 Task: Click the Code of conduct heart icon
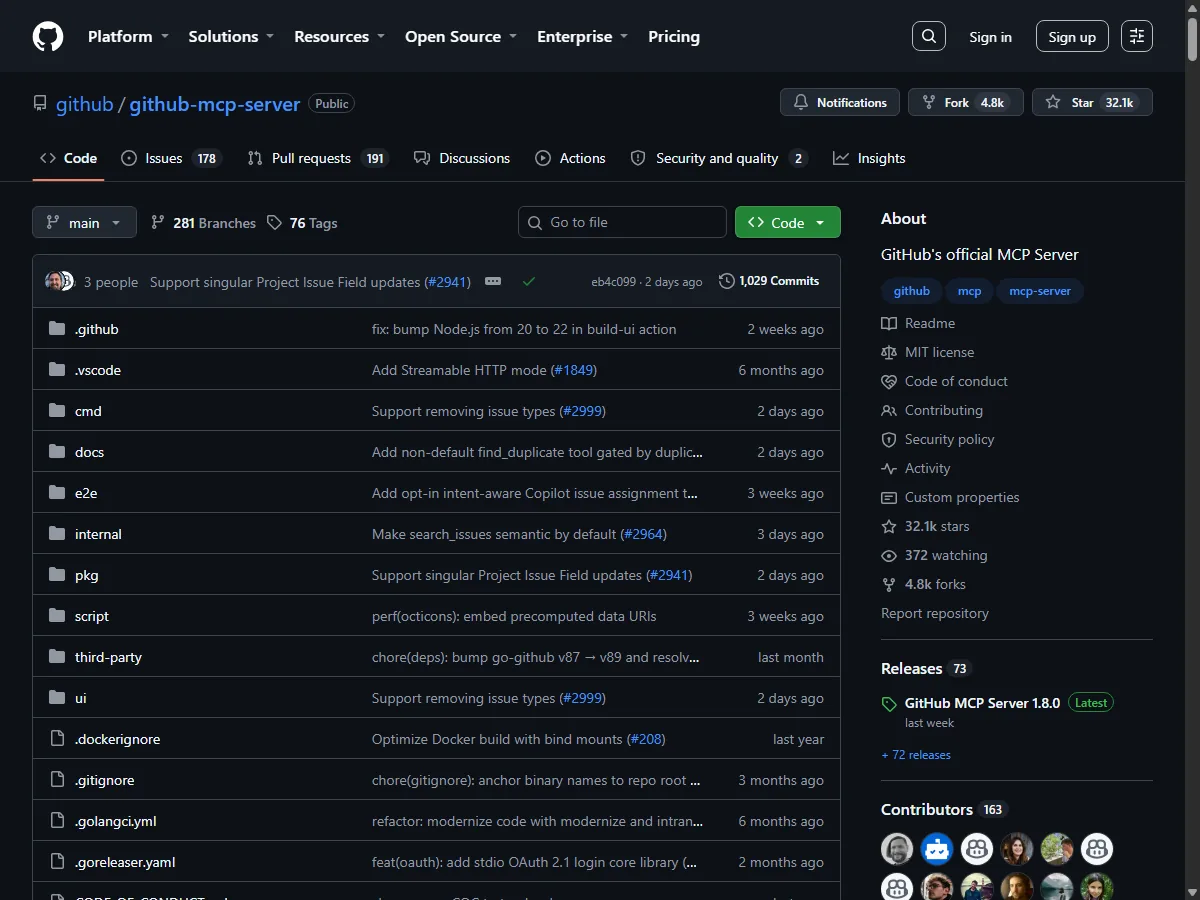pos(889,381)
